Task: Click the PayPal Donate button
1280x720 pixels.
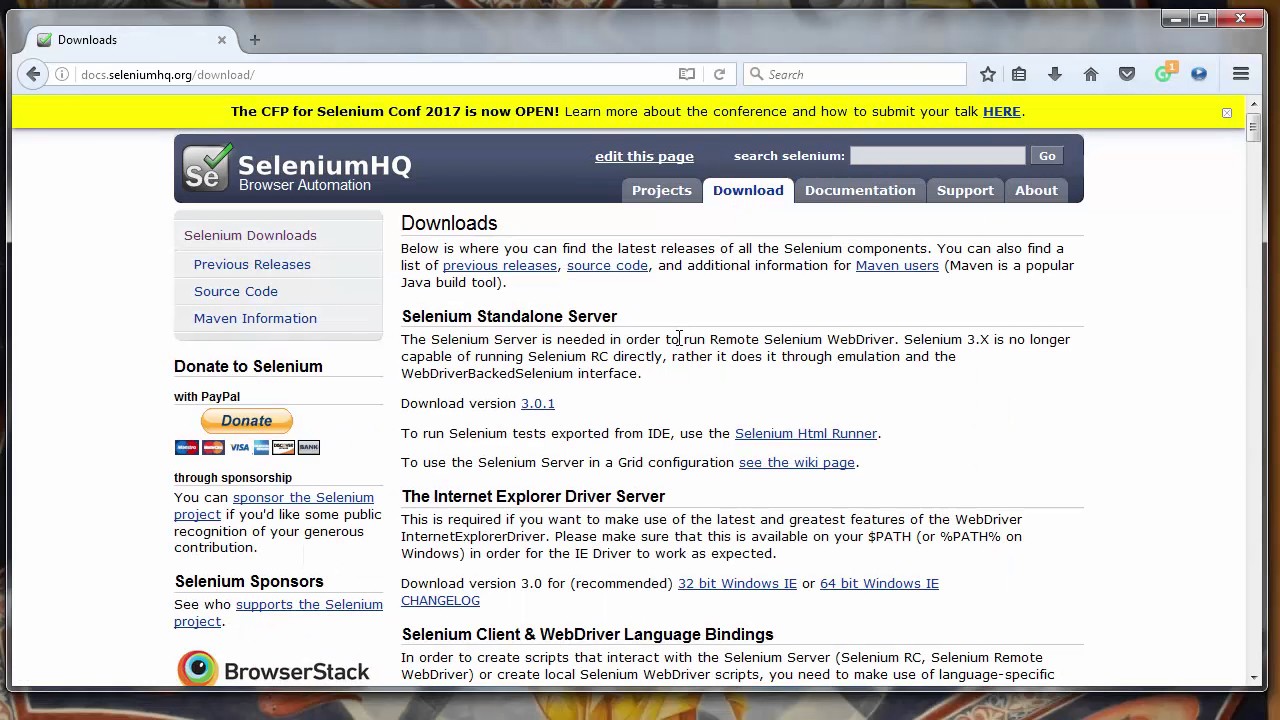Action: (247, 421)
